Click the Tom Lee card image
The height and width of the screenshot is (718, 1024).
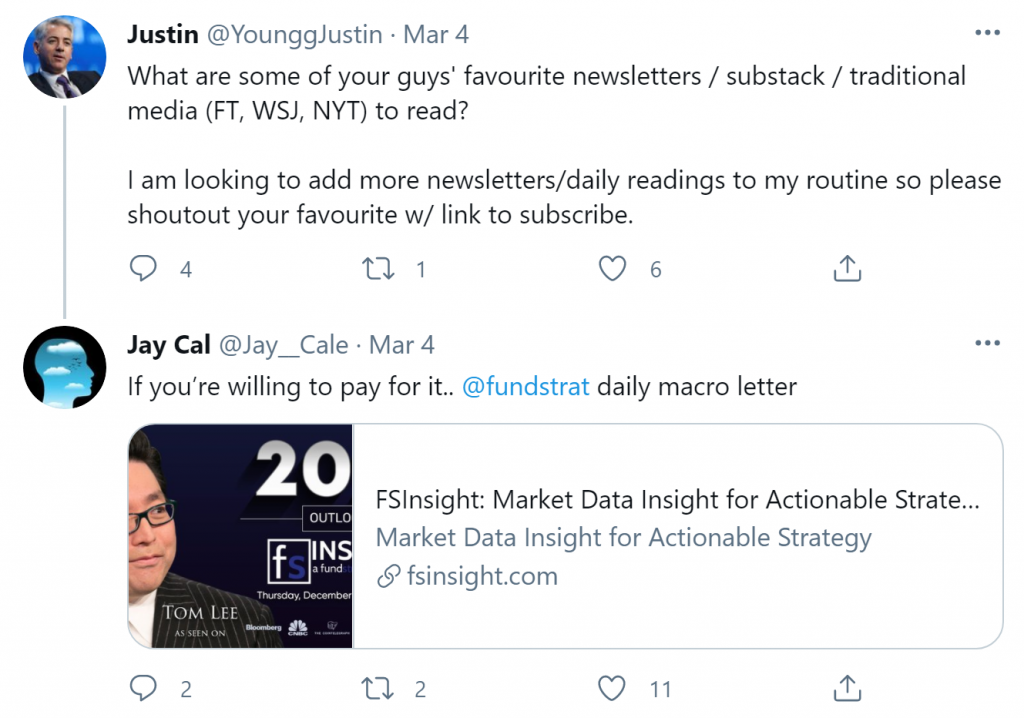click(x=240, y=537)
